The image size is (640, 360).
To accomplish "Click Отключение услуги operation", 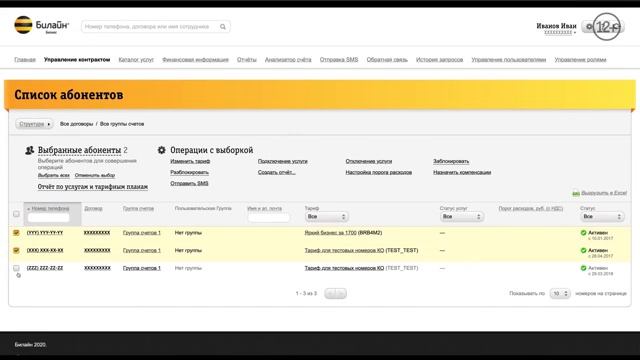I will pos(369,161).
